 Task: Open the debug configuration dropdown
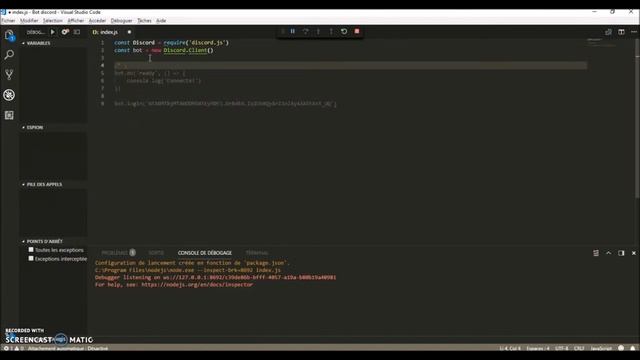(x=36, y=32)
